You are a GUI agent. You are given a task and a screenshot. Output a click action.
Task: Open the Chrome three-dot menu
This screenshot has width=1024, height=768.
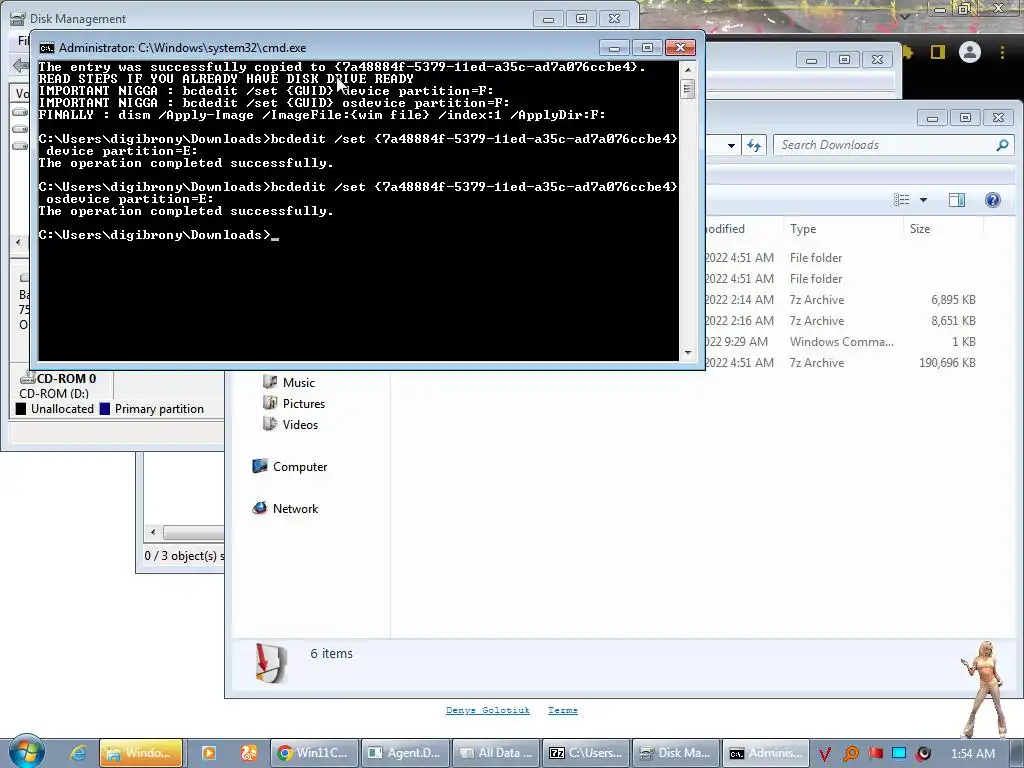[x=1002, y=52]
